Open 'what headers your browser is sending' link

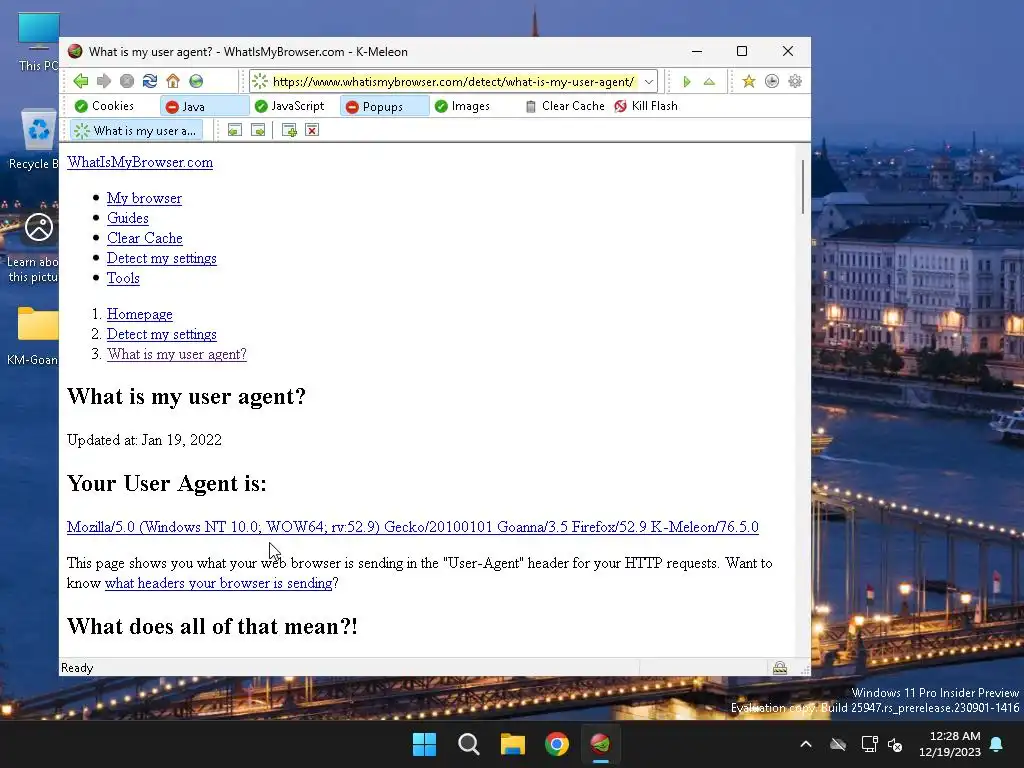219,583
